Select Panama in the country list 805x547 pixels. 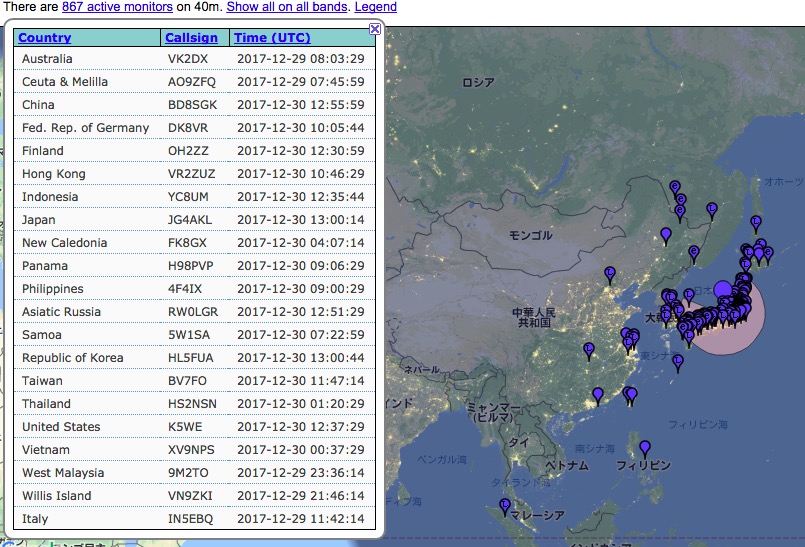pos(45,266)
